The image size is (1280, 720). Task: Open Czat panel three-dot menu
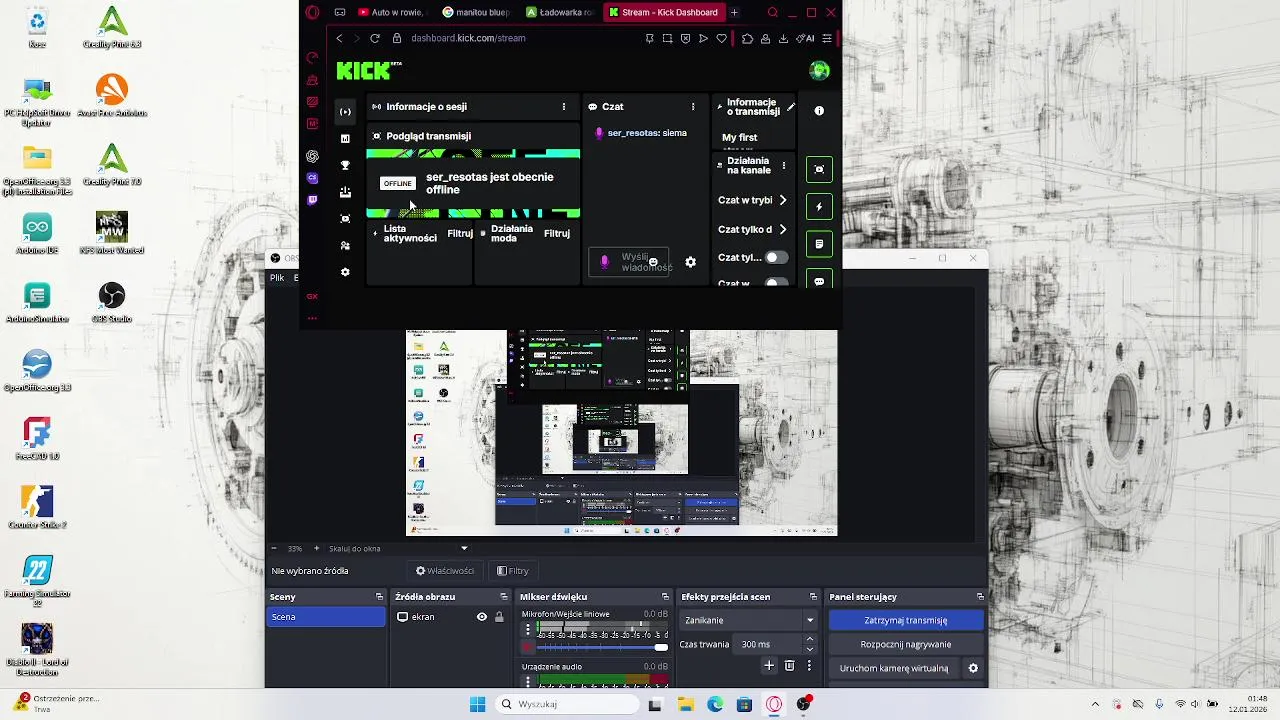tap(692, 106)
